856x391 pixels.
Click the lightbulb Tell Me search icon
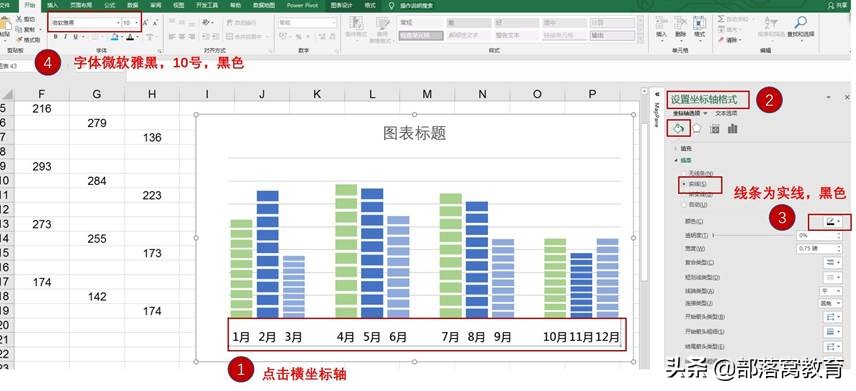(x=391, y=5)
